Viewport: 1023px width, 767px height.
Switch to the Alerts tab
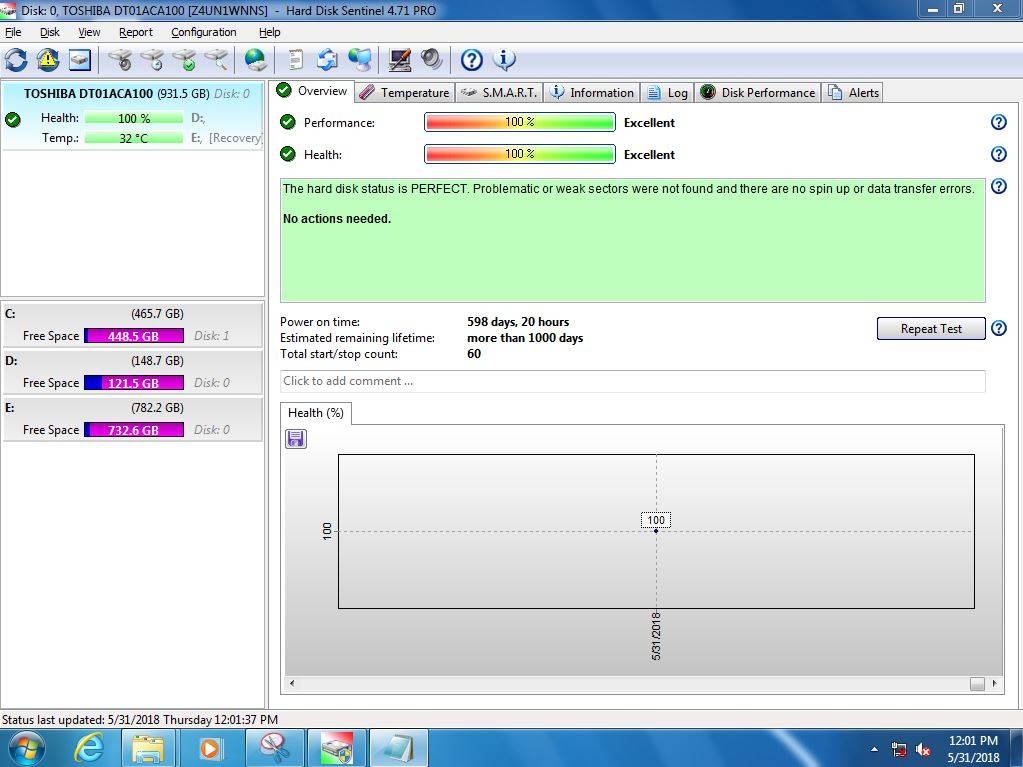(854, 93)
